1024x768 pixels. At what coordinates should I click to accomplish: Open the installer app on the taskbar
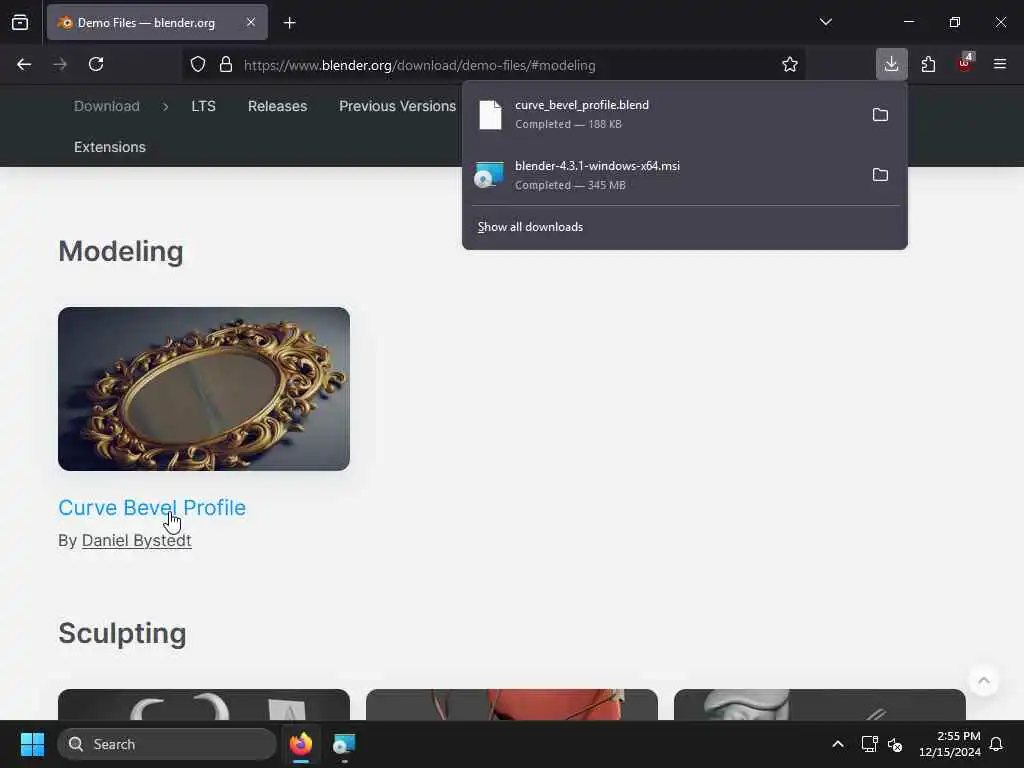344,744
